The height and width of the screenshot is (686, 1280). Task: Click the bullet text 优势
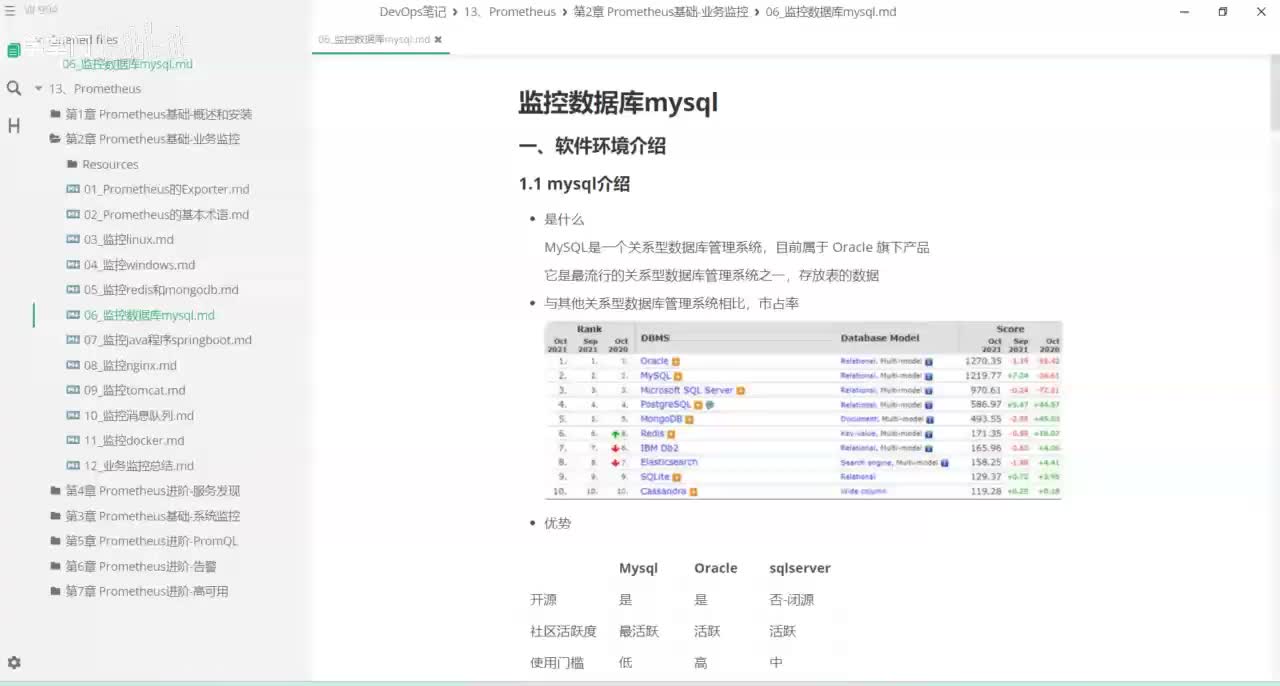558,523
